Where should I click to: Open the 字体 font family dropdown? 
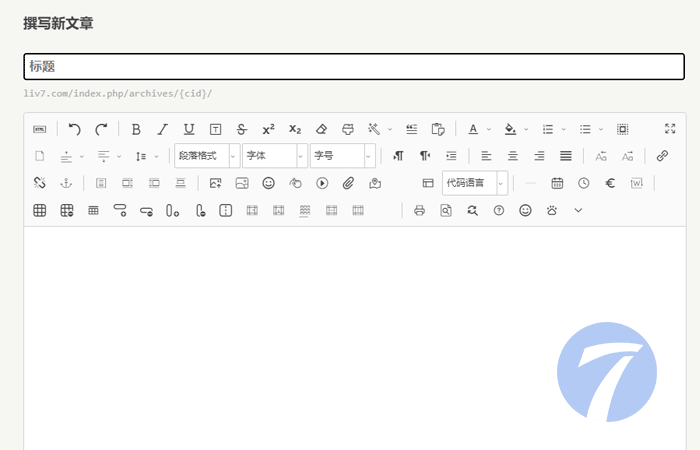click(x=274, y=156)
